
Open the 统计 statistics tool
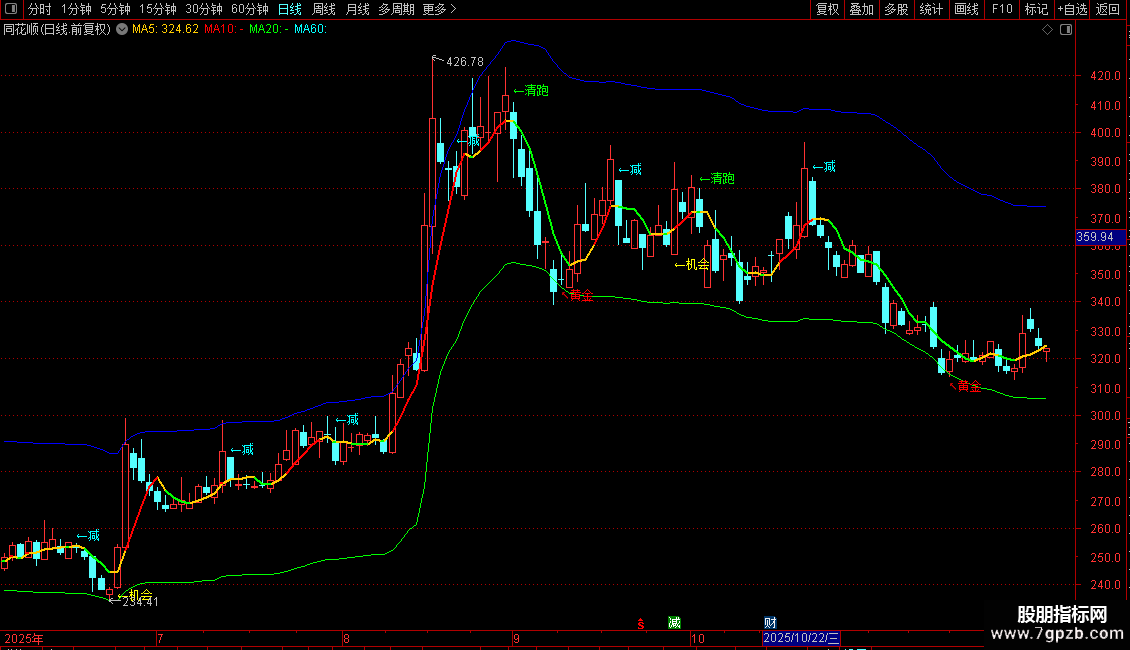930,9
